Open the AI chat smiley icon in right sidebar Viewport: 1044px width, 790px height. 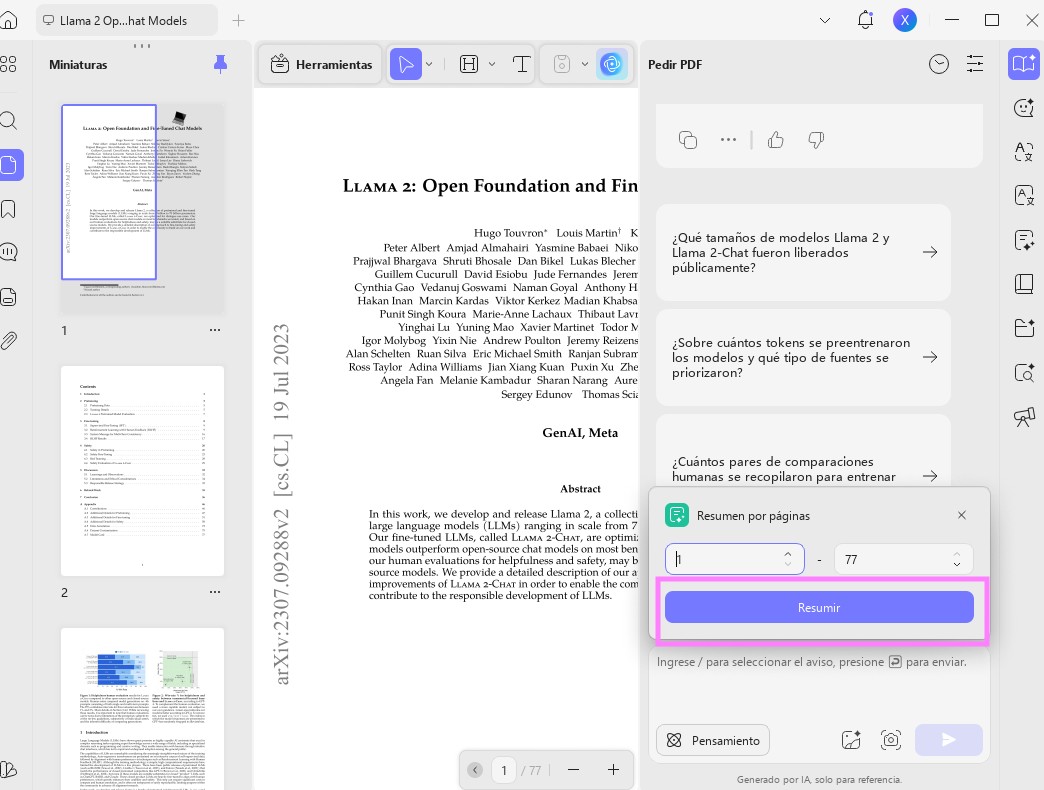pos(1024,108)
